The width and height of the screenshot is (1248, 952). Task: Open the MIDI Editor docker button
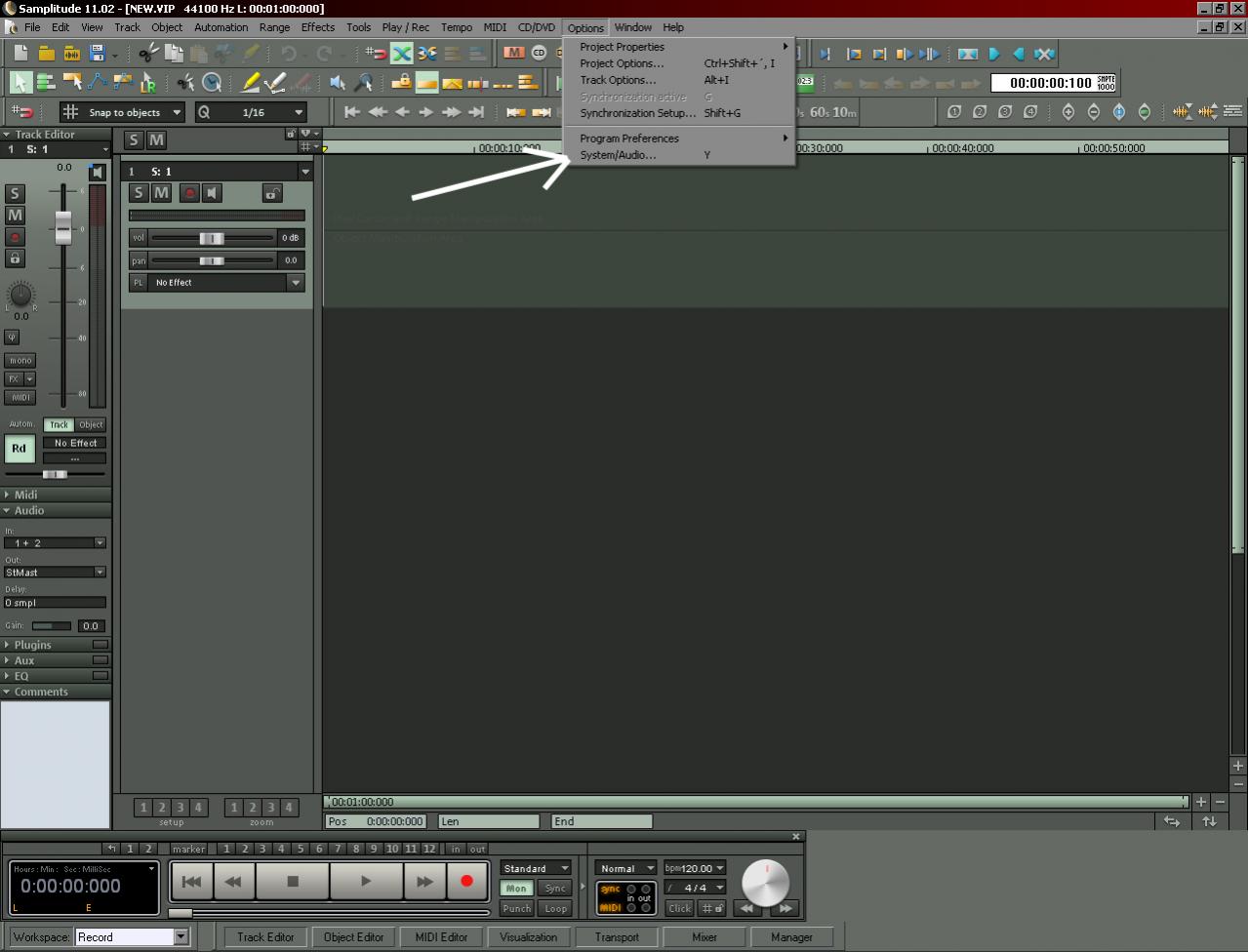(x=441, y=937)
